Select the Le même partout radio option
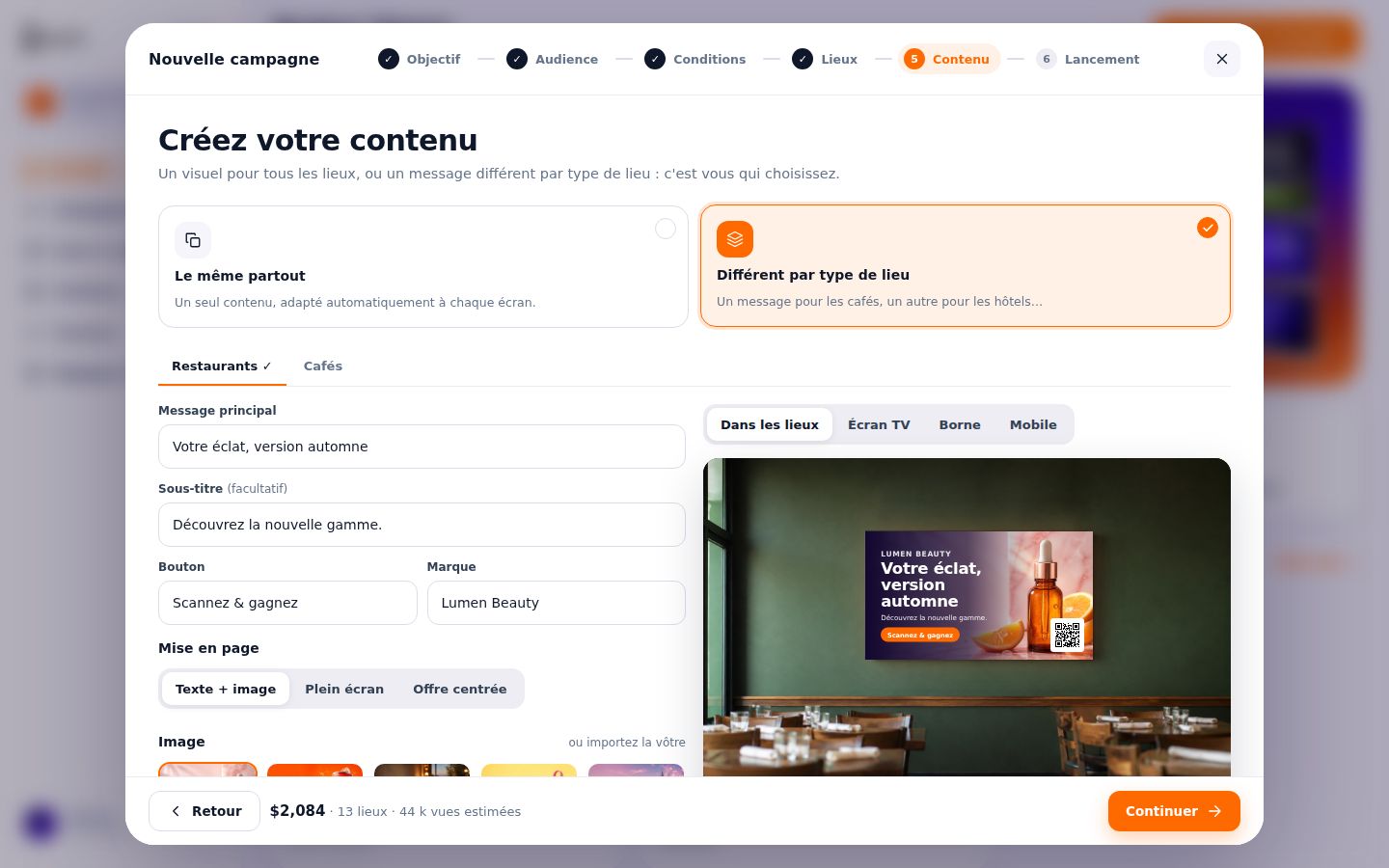 [666, 229]
